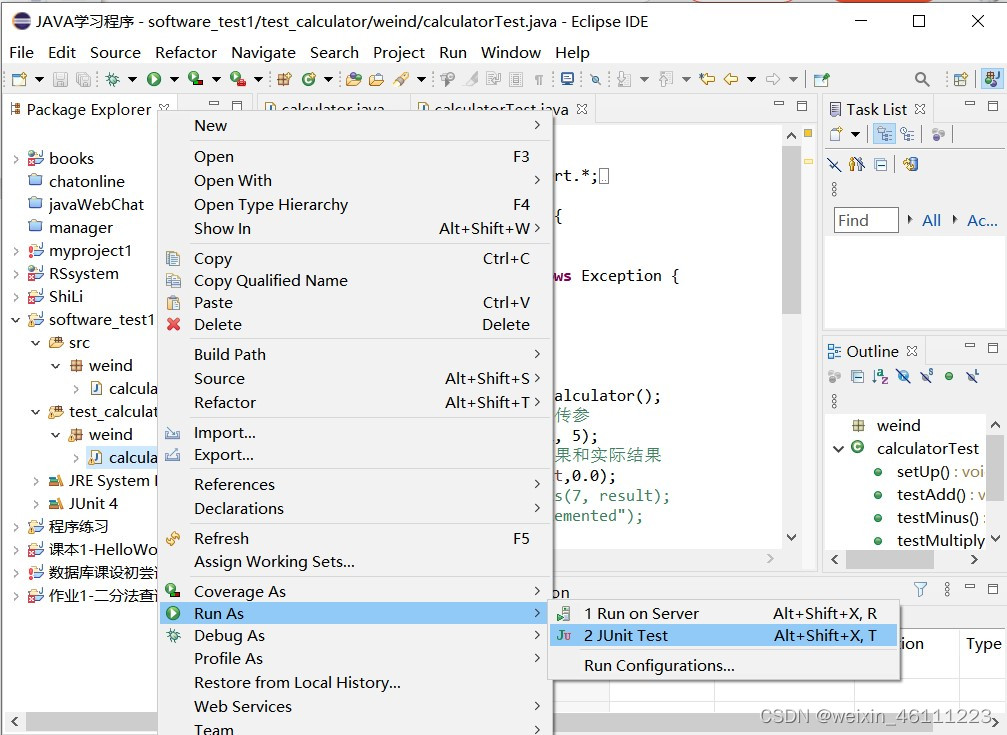Click the Ac... activate link in Task List

pos(982,220)
